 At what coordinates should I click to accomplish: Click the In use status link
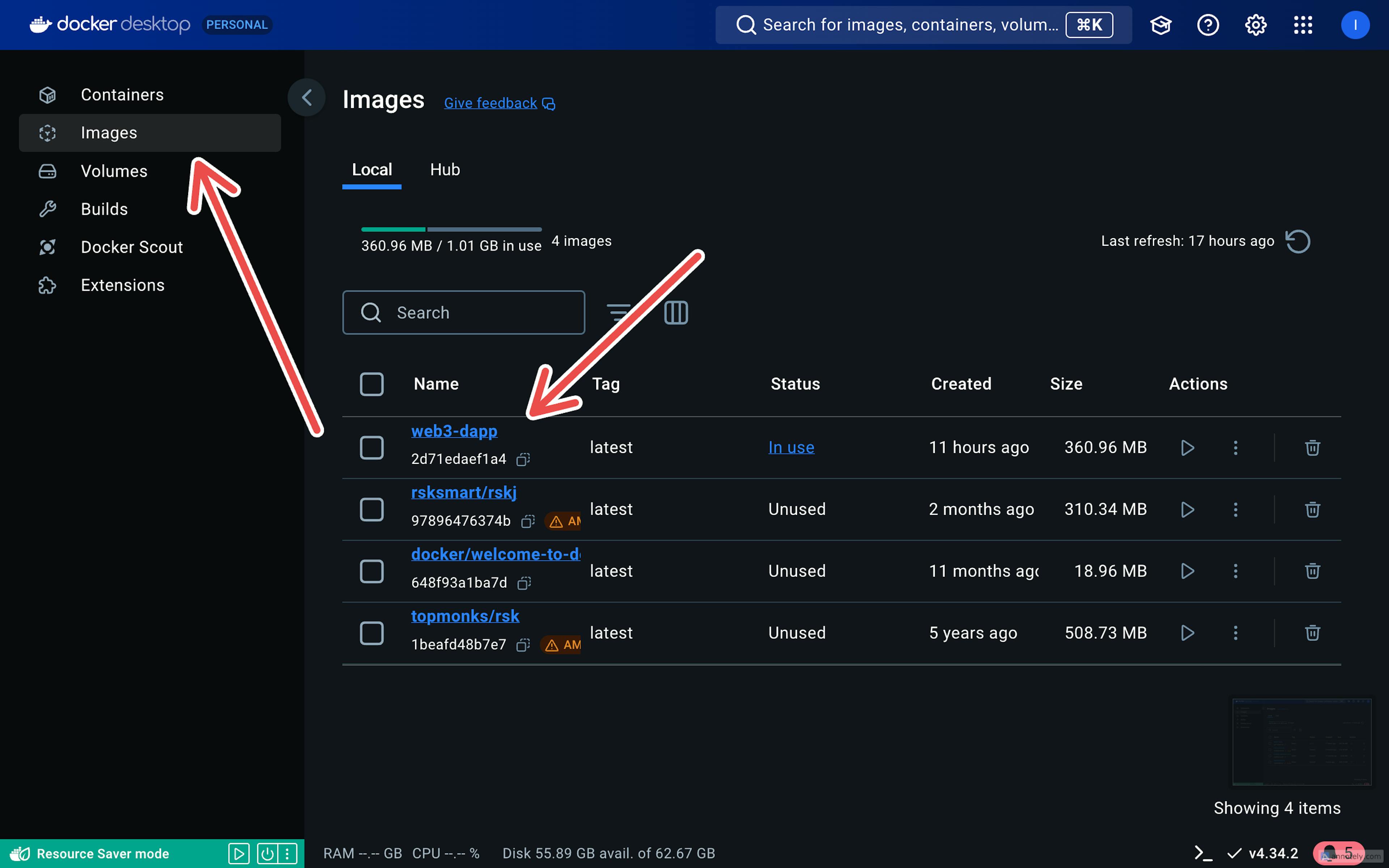pos(791,447)
